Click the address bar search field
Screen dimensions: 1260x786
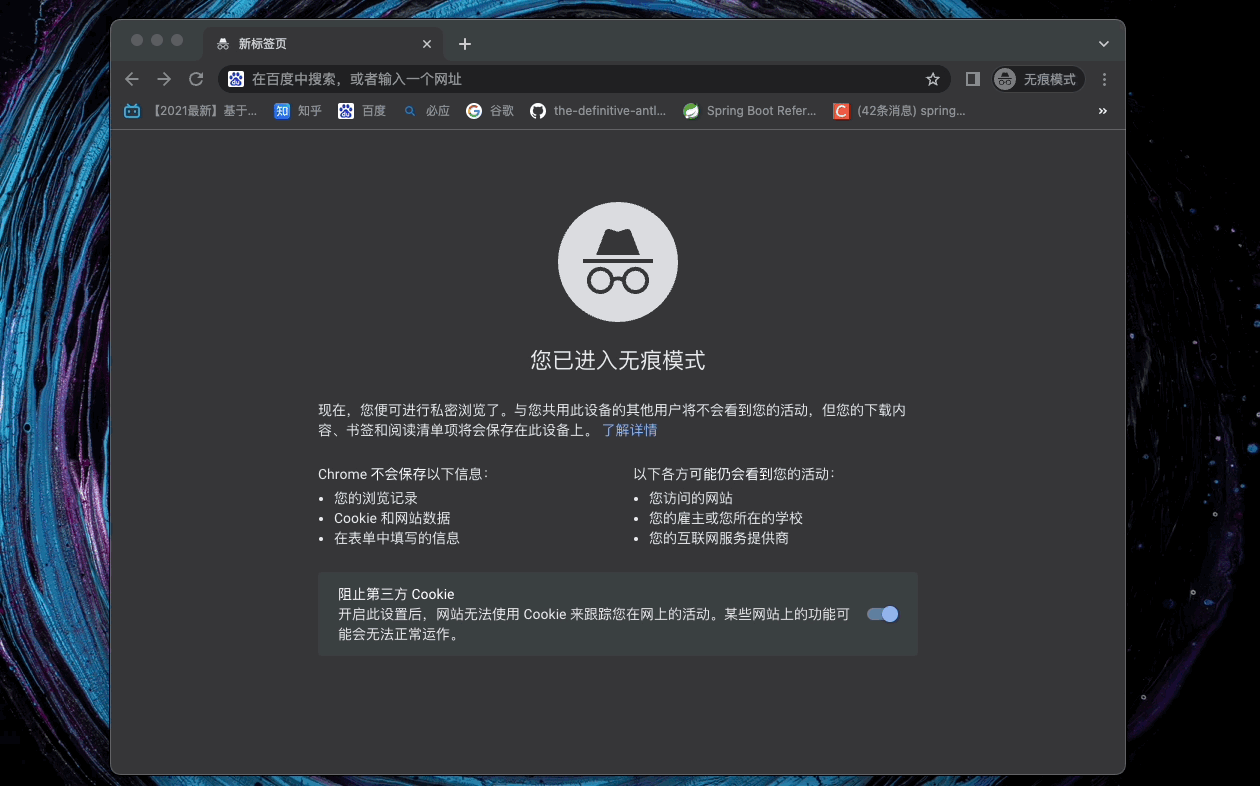[580, 79]
